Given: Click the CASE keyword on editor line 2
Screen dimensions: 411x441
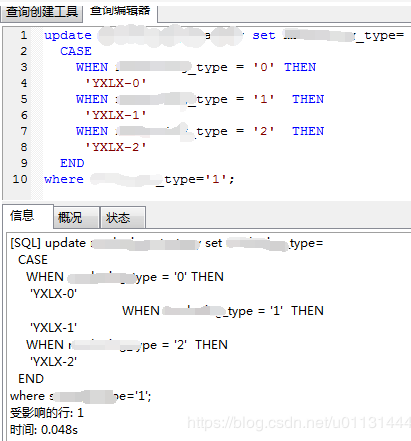Looking at the screenshot, I should [x=76, y=51].
